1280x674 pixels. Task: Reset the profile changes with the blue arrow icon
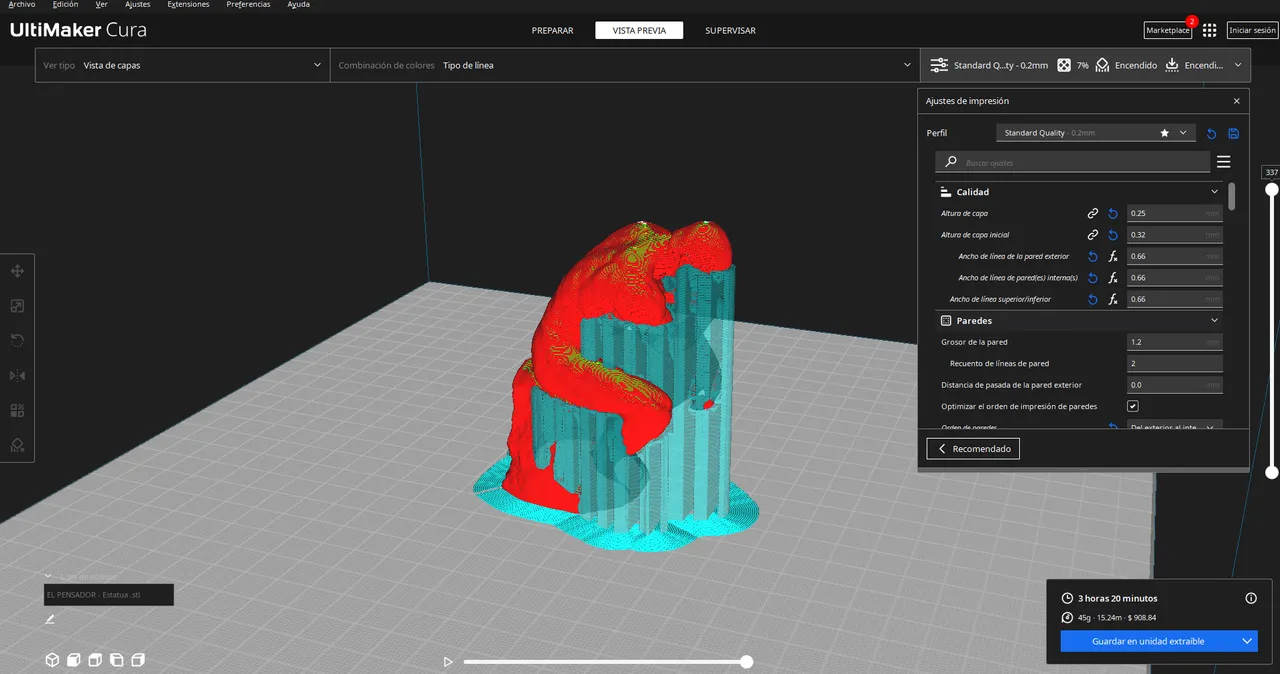click(1212, 133)
